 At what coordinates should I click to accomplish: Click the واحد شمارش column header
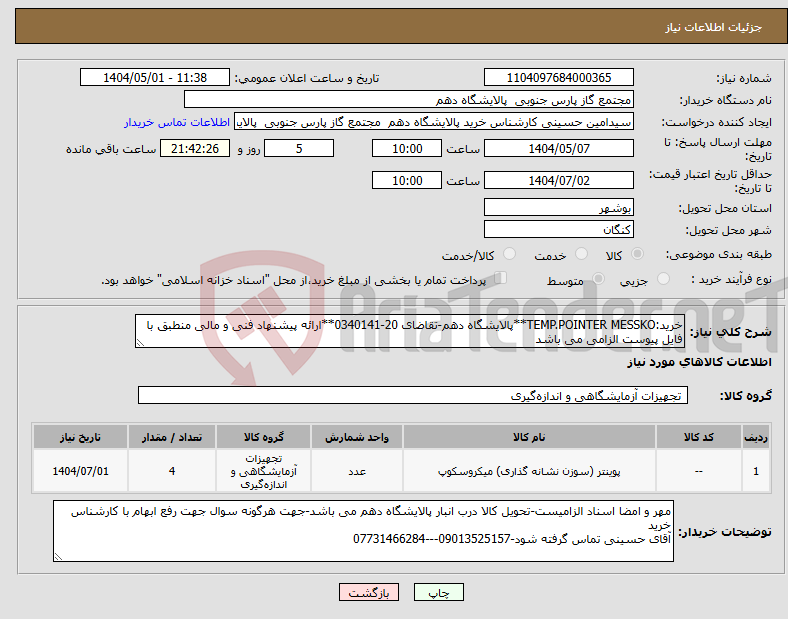357,437
